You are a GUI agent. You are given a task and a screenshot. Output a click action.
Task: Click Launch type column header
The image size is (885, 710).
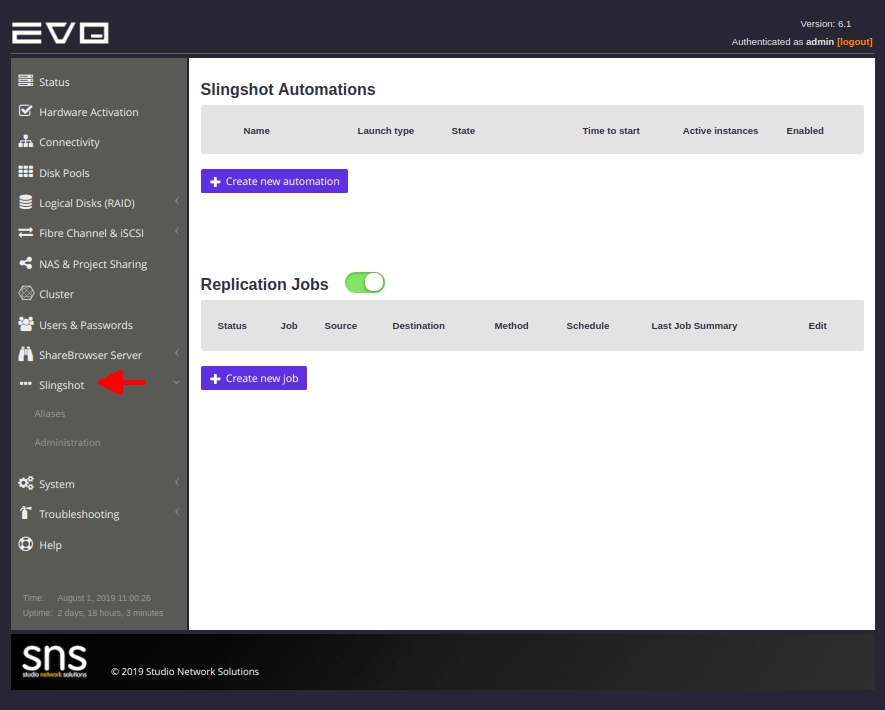(x=385, y=131)
